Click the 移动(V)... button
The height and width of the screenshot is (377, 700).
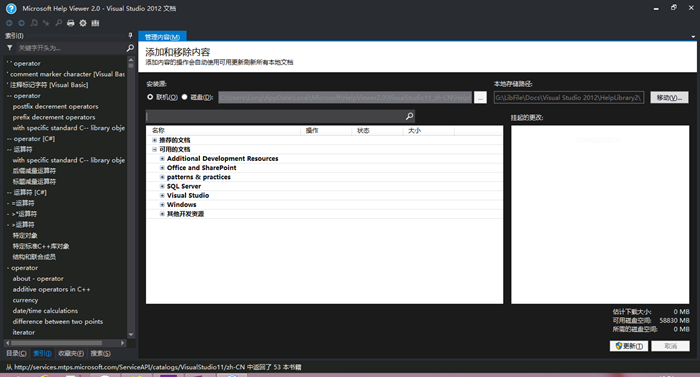coord(669,97)
